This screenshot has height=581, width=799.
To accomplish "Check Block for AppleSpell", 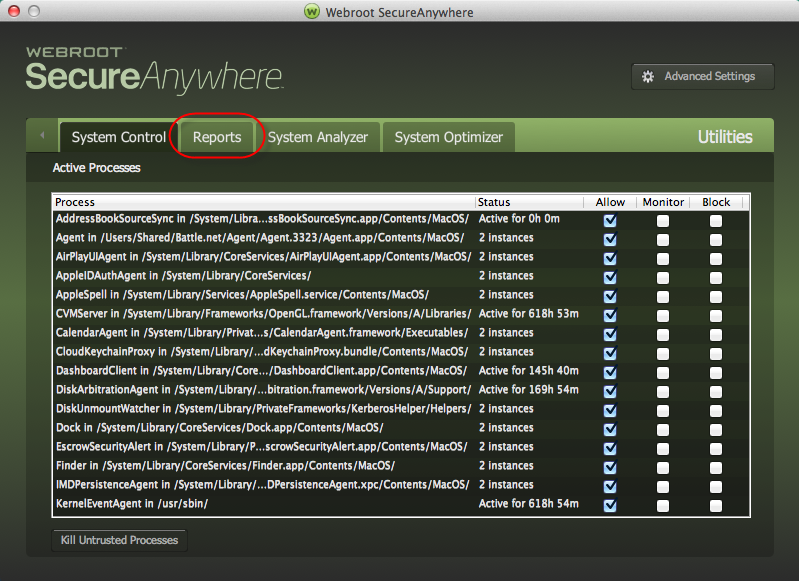I will coord(716,297).
